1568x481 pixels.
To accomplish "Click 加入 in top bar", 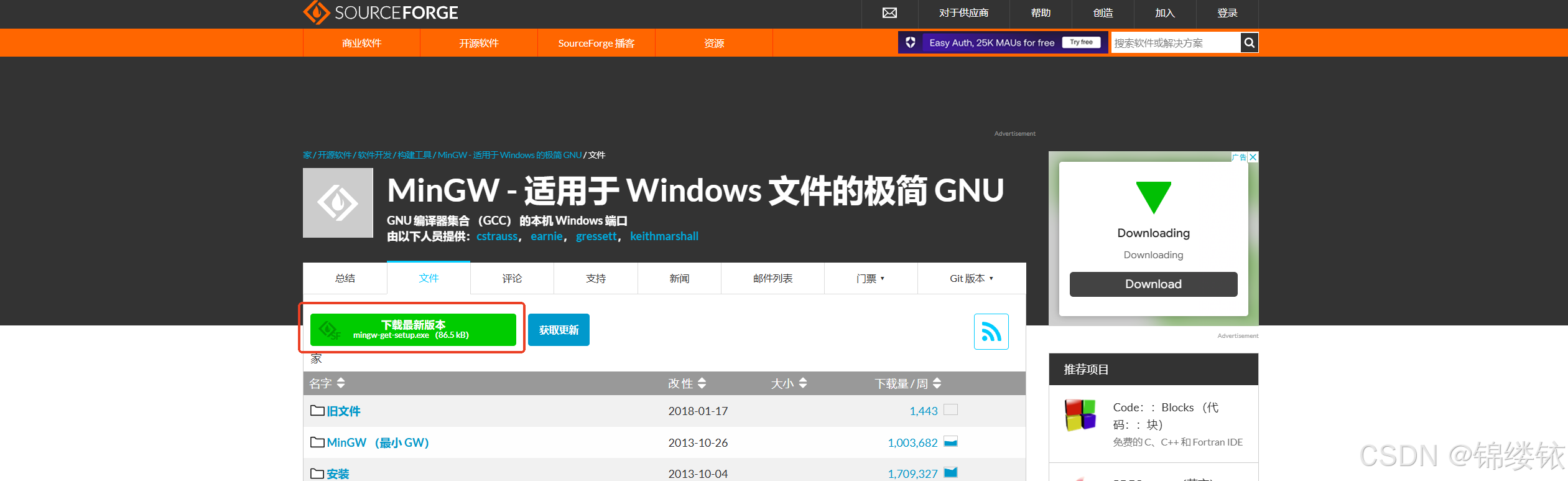I will pos(1165,13).
